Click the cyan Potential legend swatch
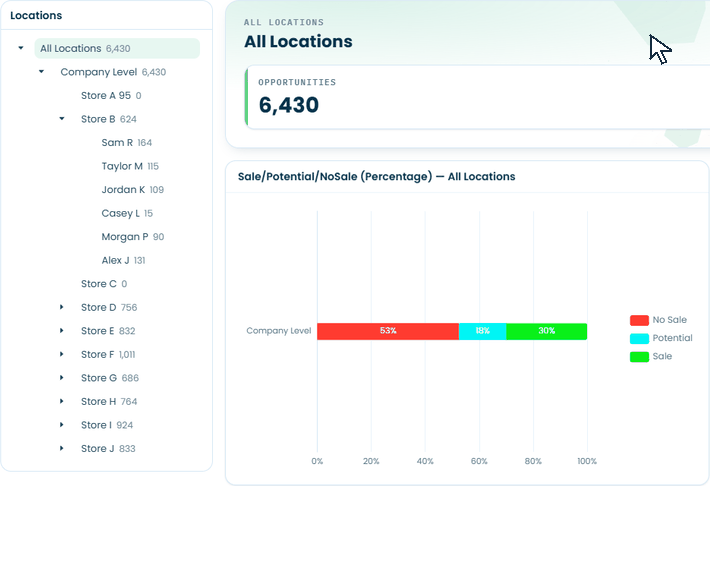The width and height of the screenshot is (710, 587). point(639,338)
